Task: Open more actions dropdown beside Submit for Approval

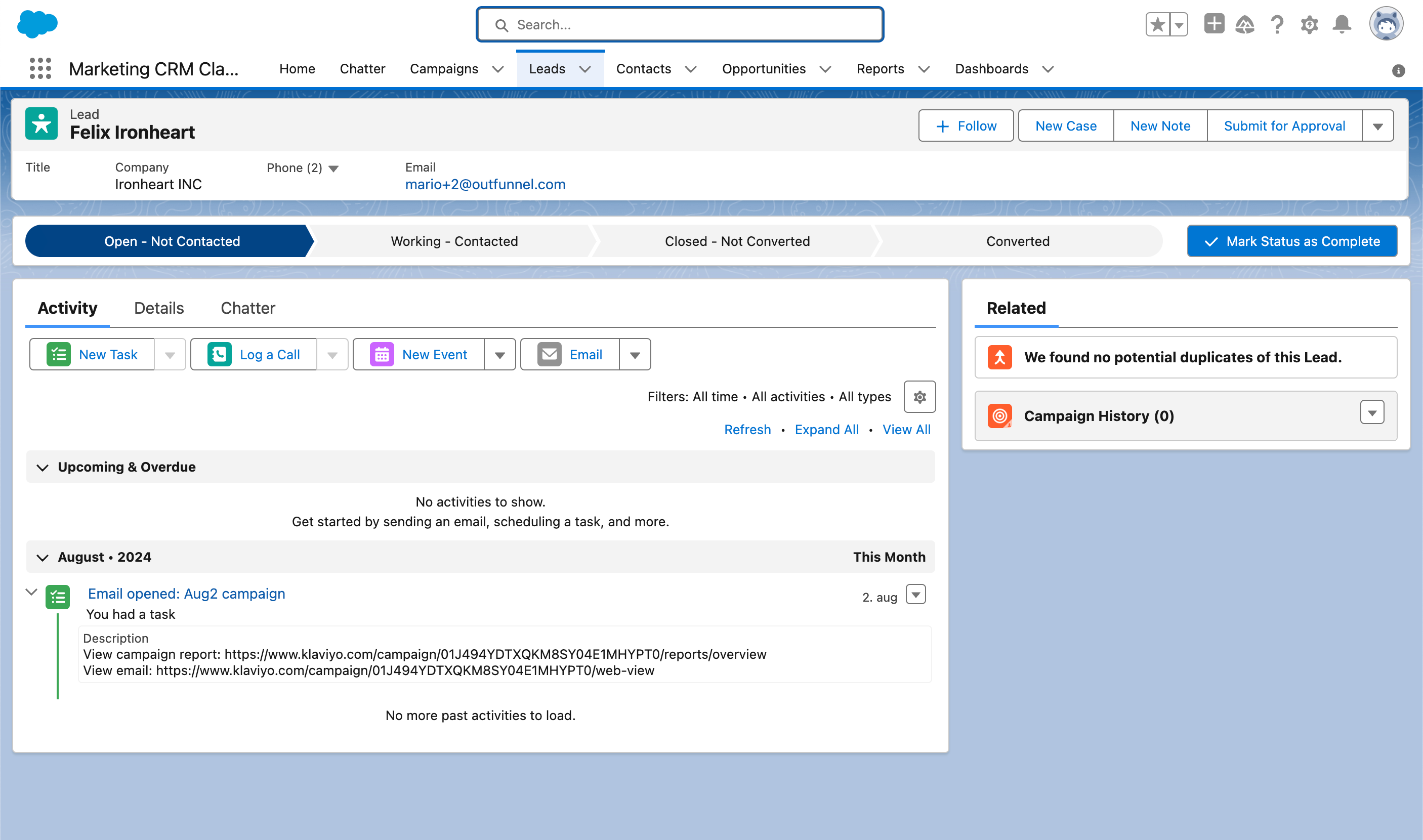Action: pyautogui.click(x=1378, y=125)
